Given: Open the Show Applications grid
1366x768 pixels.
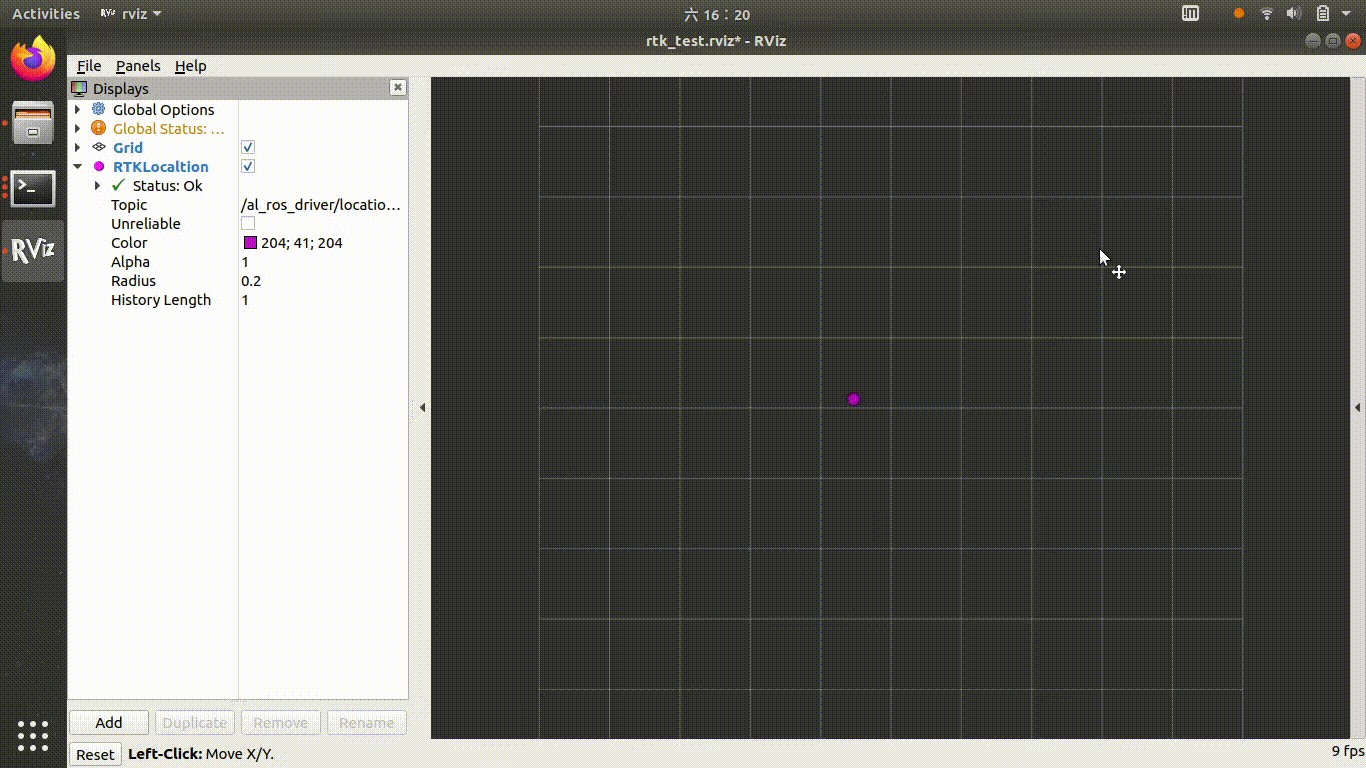Looking at the screenshot, I should coord(33,736).
